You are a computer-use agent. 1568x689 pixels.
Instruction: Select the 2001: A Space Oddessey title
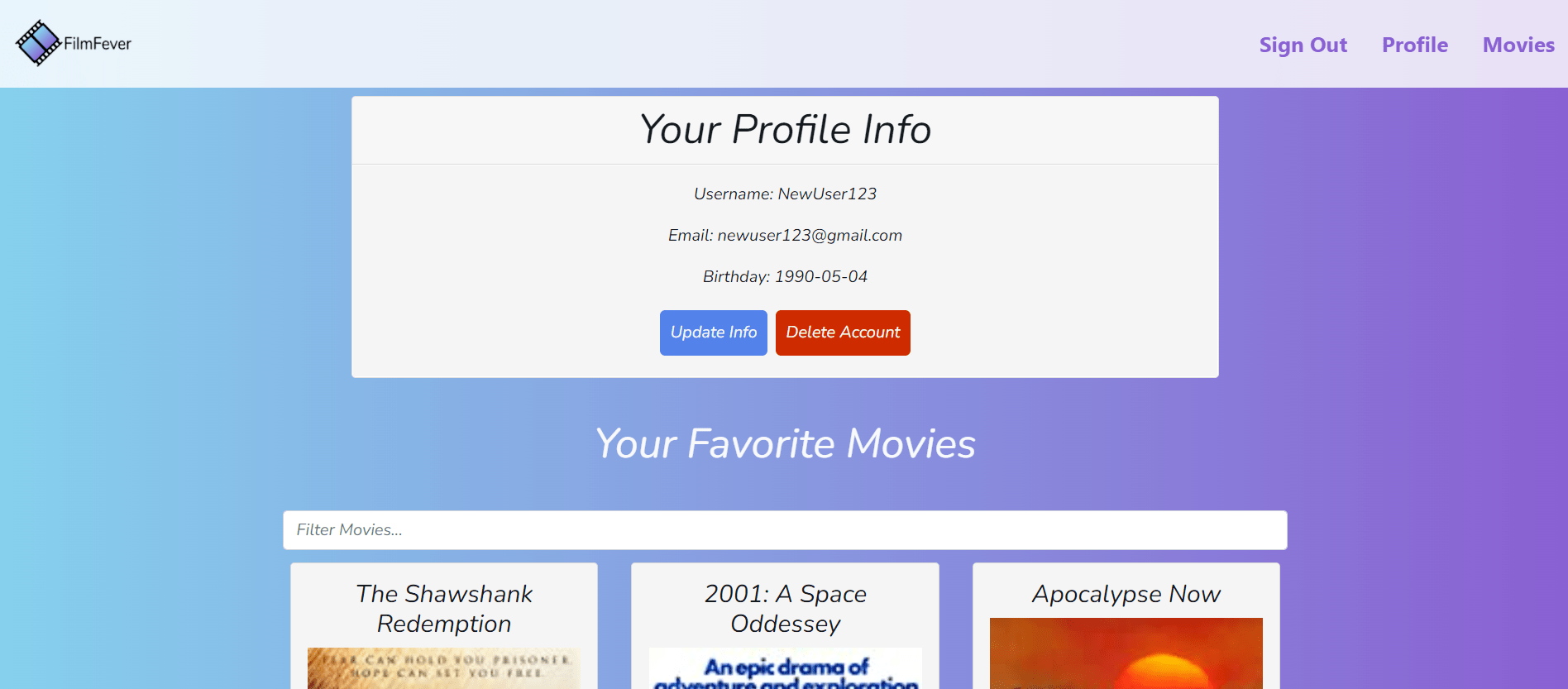(785, 608)
